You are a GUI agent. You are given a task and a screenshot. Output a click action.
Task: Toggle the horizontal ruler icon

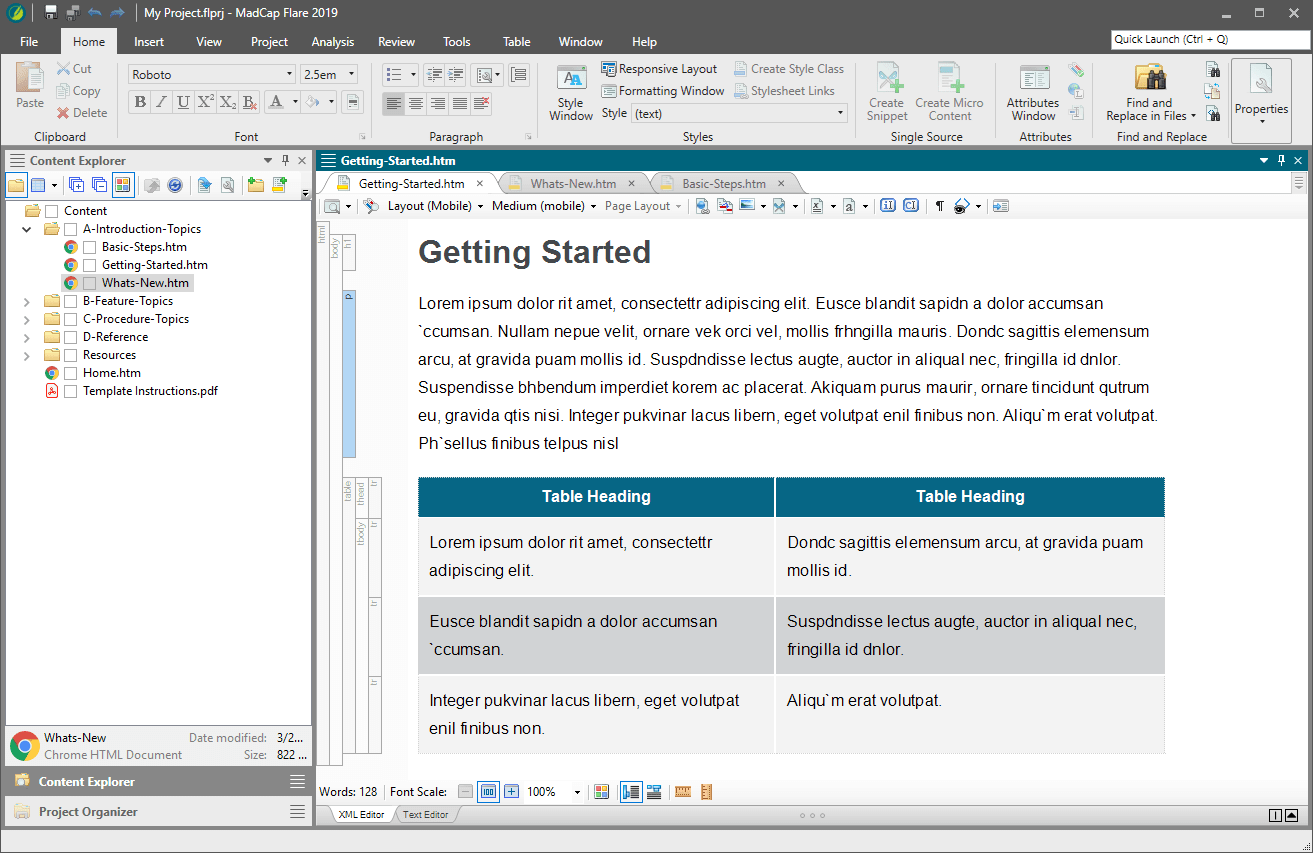coord(684,792)
